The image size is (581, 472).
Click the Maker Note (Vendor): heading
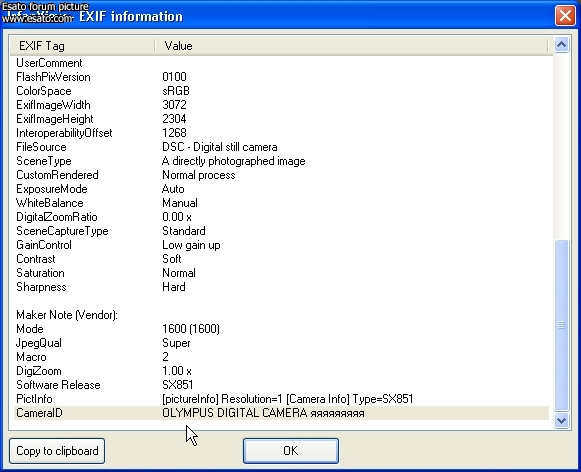[67, 315]
